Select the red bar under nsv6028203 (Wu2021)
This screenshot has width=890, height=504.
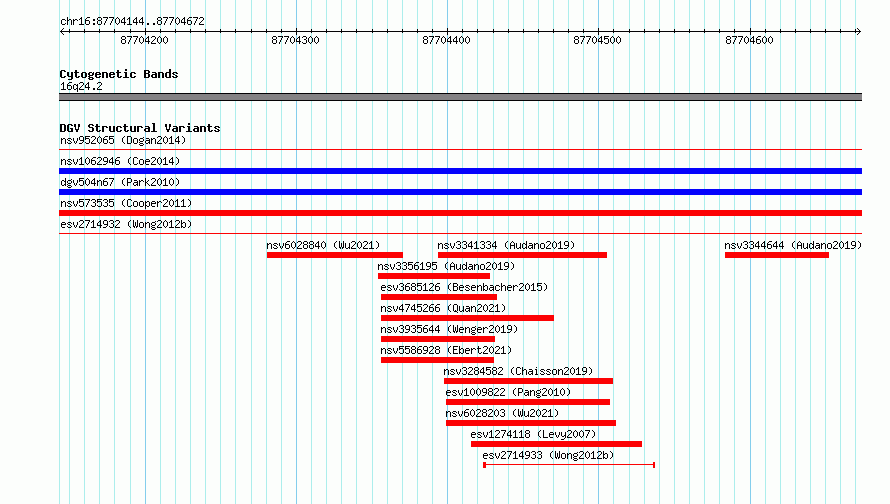(x=531, y=423)
